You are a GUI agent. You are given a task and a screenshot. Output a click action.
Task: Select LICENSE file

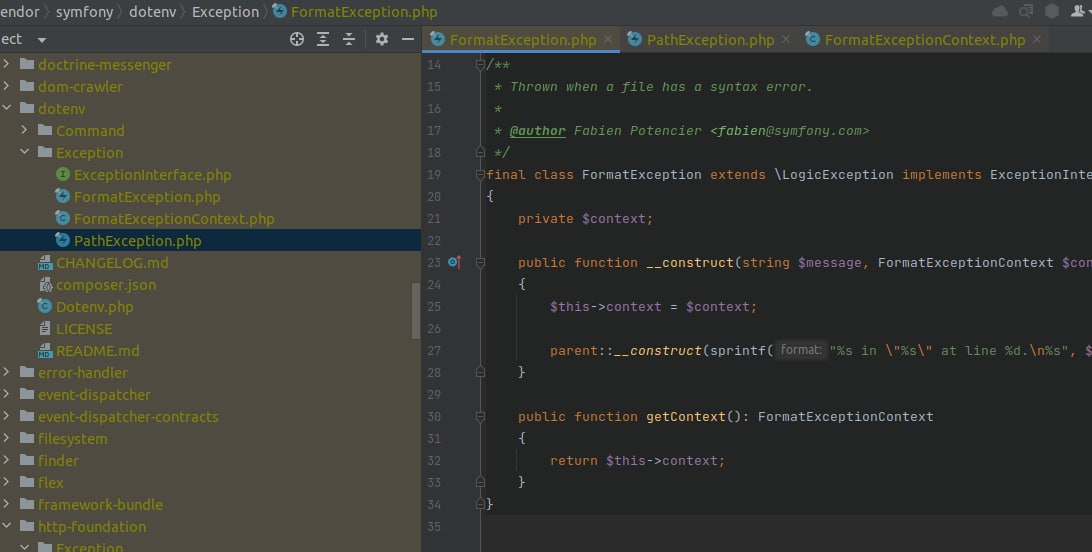point(84,329)
